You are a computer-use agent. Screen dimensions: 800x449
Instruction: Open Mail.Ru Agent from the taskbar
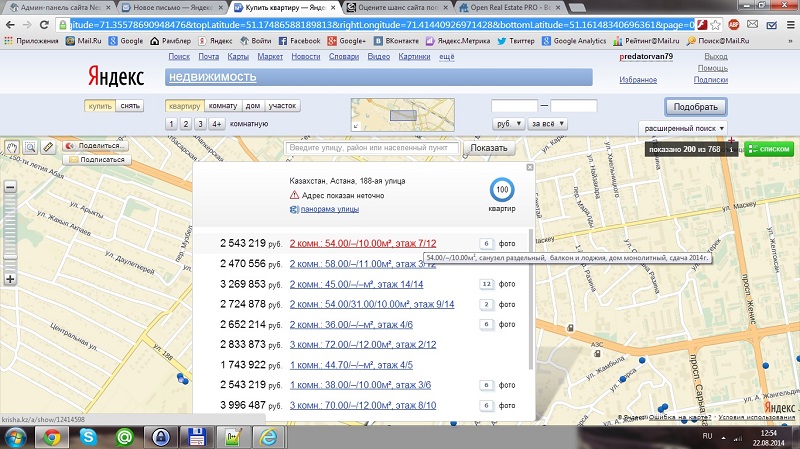tap(124, 437)
